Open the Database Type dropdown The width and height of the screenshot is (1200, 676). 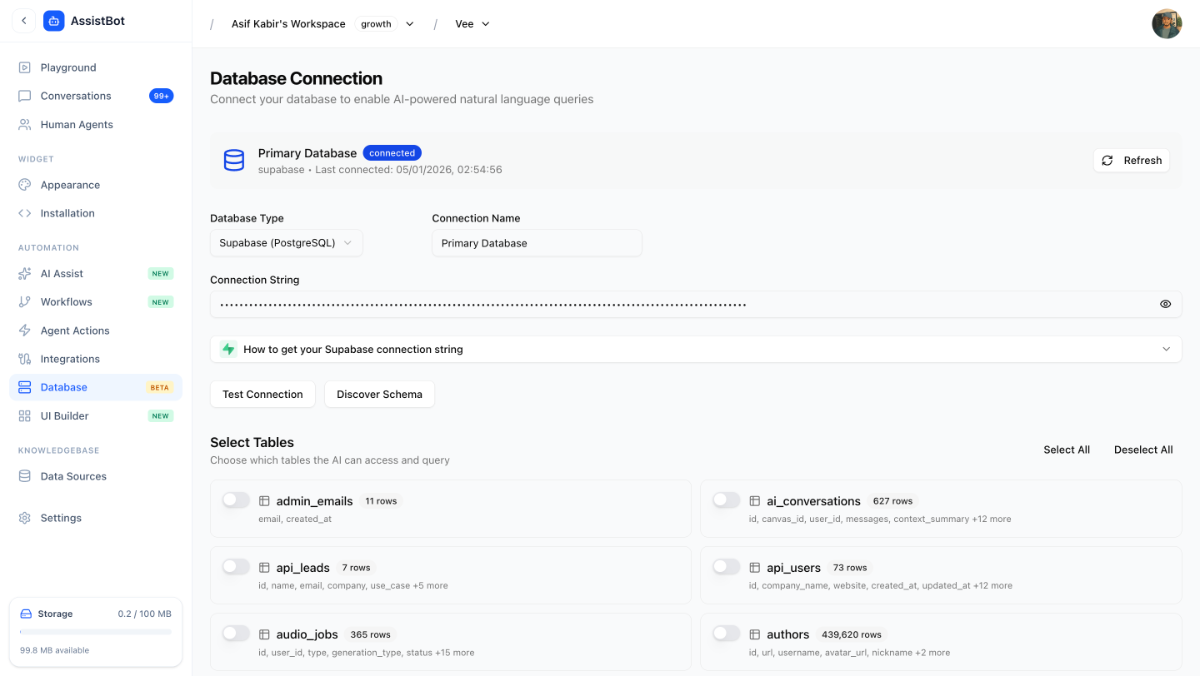coord(286,243)
